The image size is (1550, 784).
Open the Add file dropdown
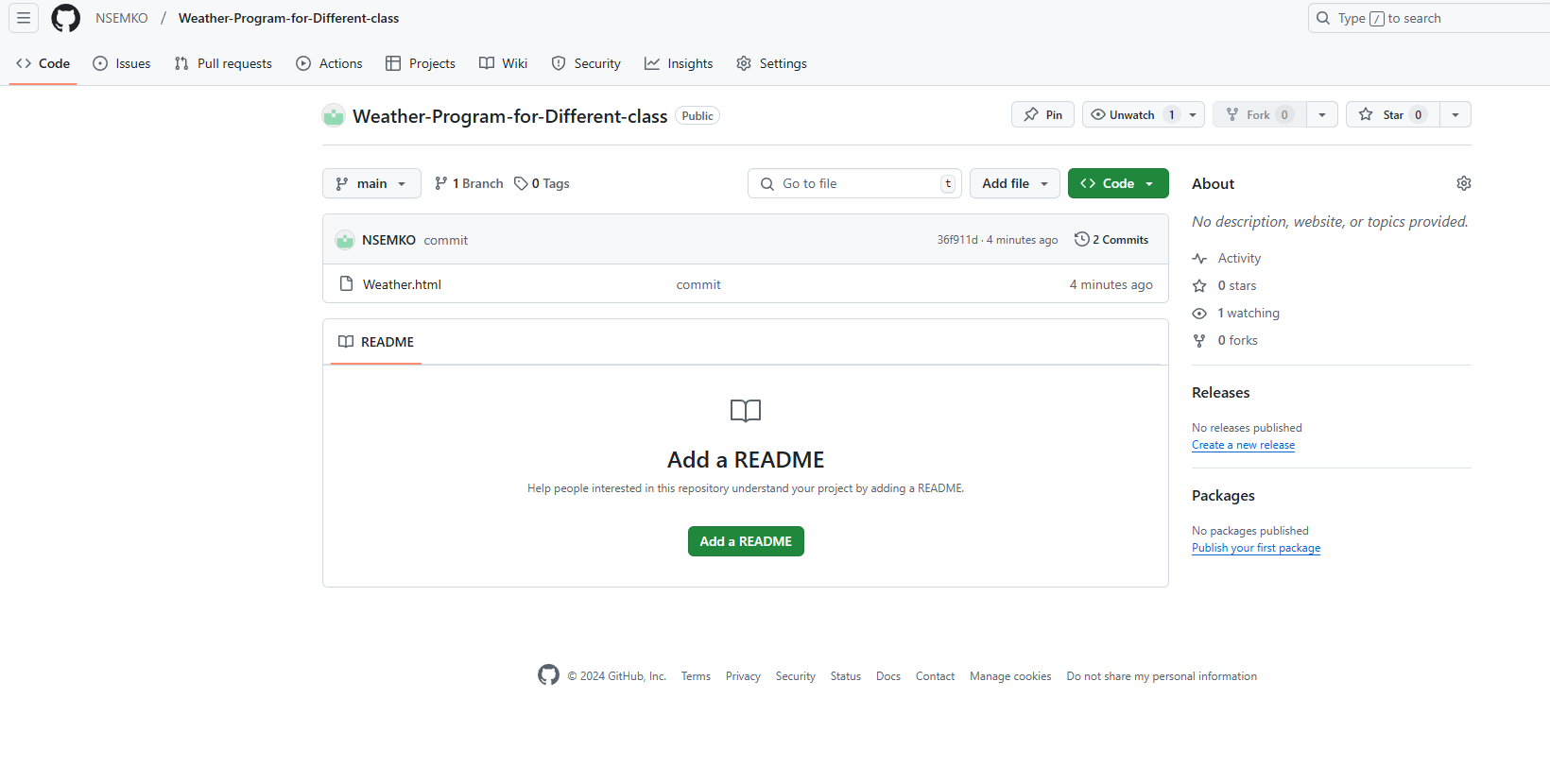tap(1015, 183)
